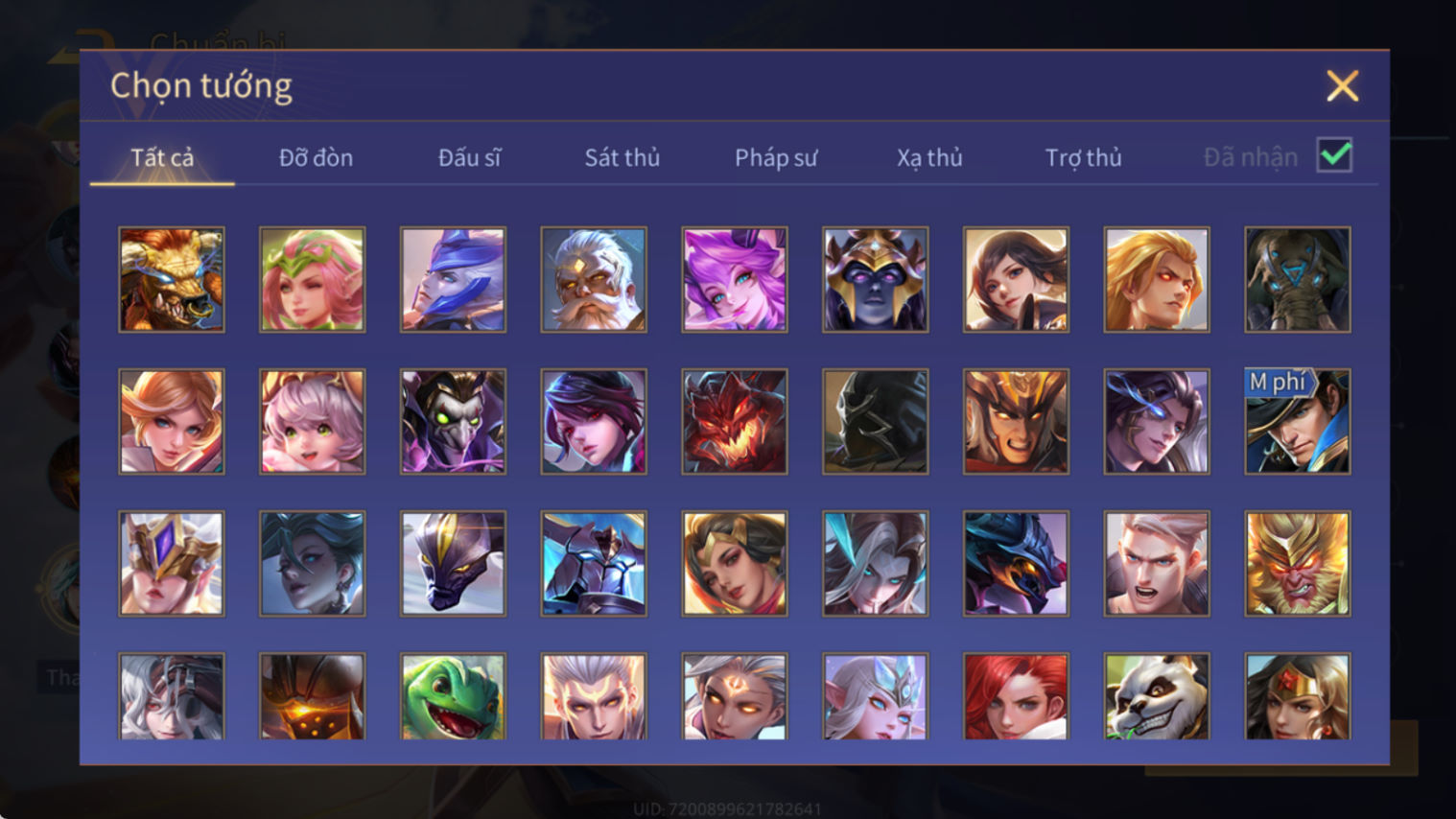1456x819 pixels.
Task: Toggle the Đã nhận checkbox
Action: point(1335,155)
